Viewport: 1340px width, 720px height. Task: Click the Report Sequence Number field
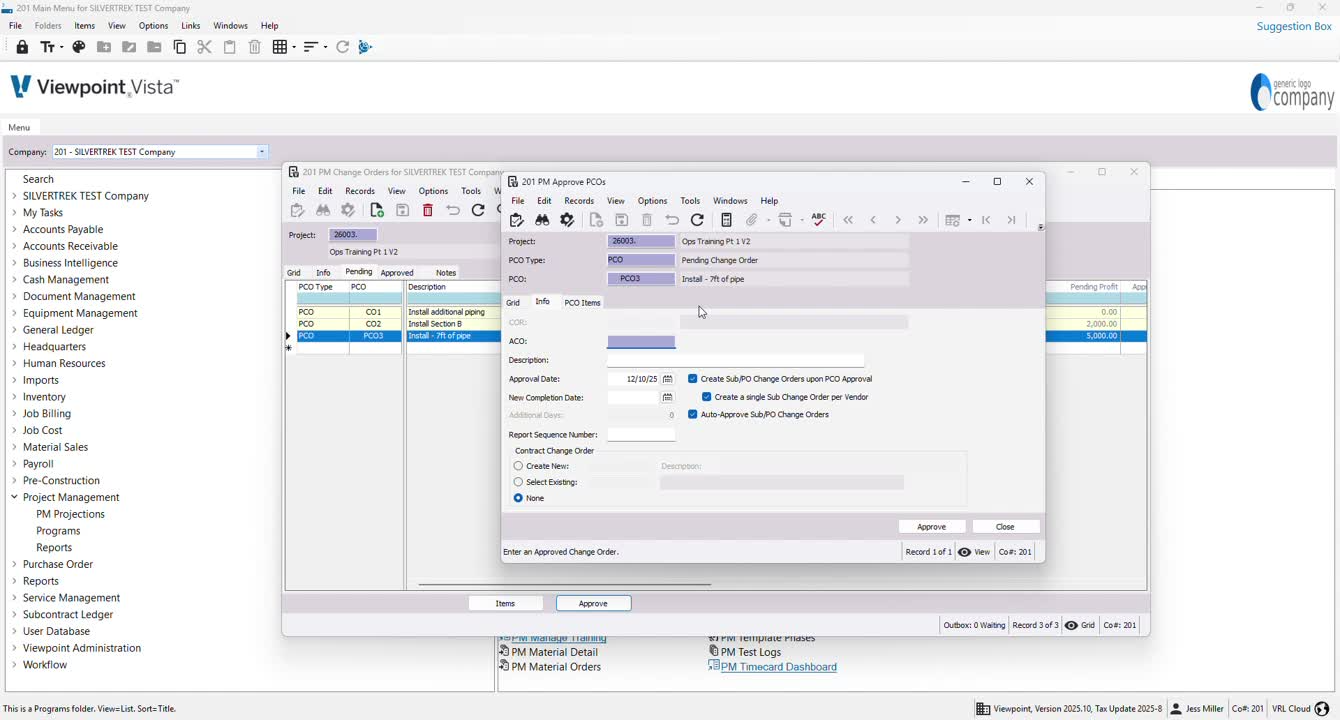[x=641, y=435]
